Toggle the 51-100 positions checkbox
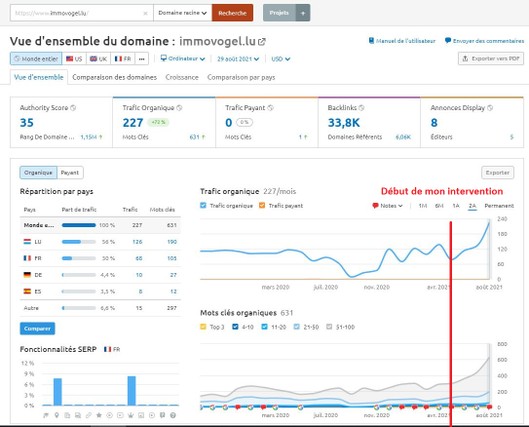This screenshot has height=427, width=529. [329, 326]
